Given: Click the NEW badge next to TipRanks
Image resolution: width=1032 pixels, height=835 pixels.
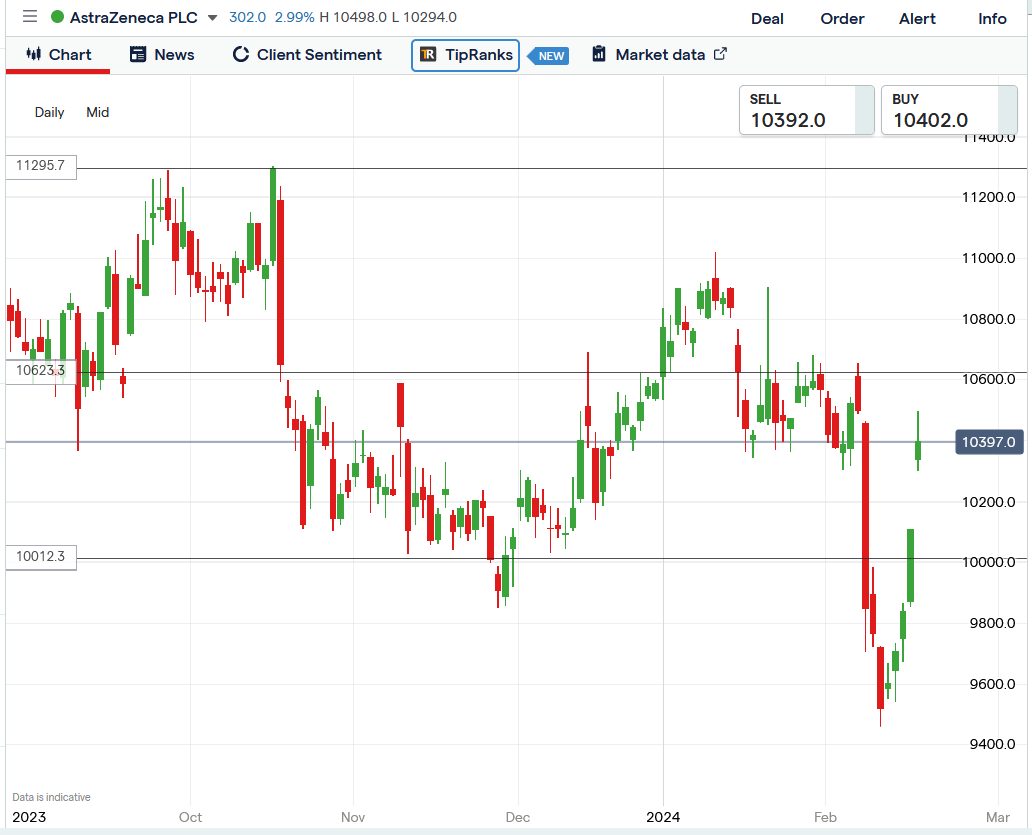Looking at the screenshot, I should click(550, 56).
